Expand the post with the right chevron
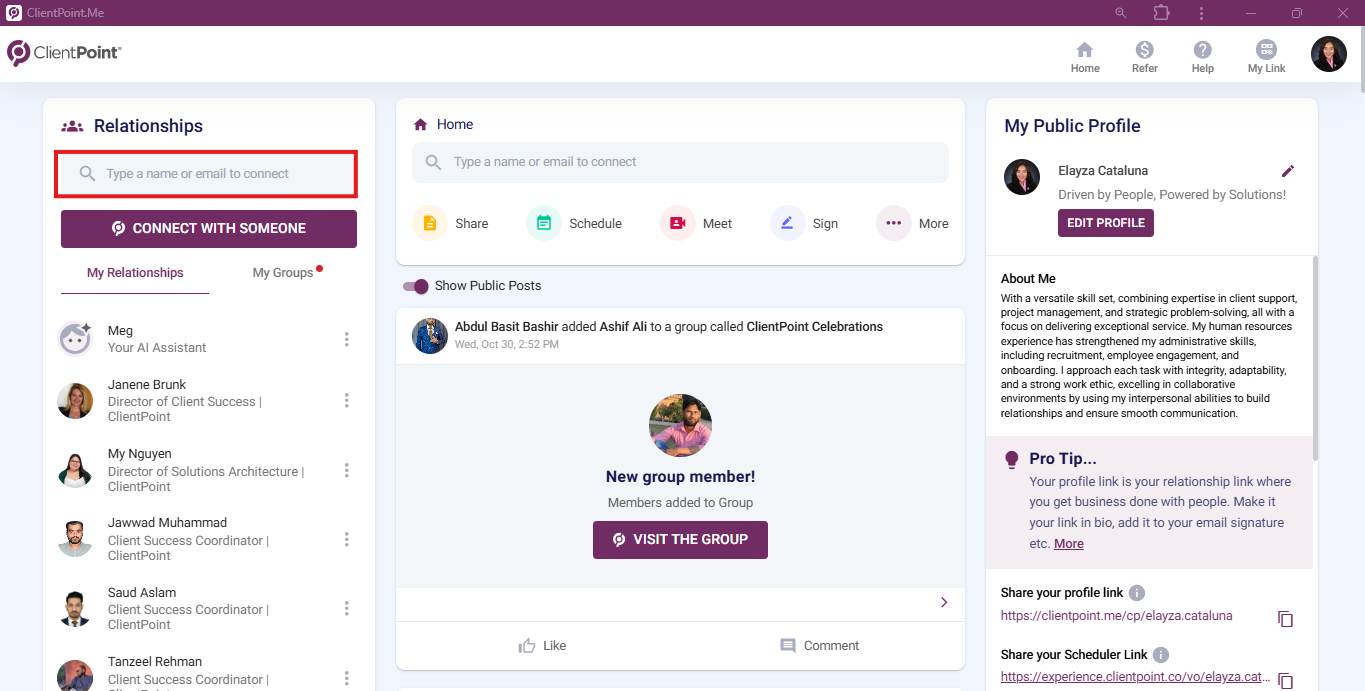Image resolution: width=1365 pixels, height=691 pixels. click(x=944, y=602)
